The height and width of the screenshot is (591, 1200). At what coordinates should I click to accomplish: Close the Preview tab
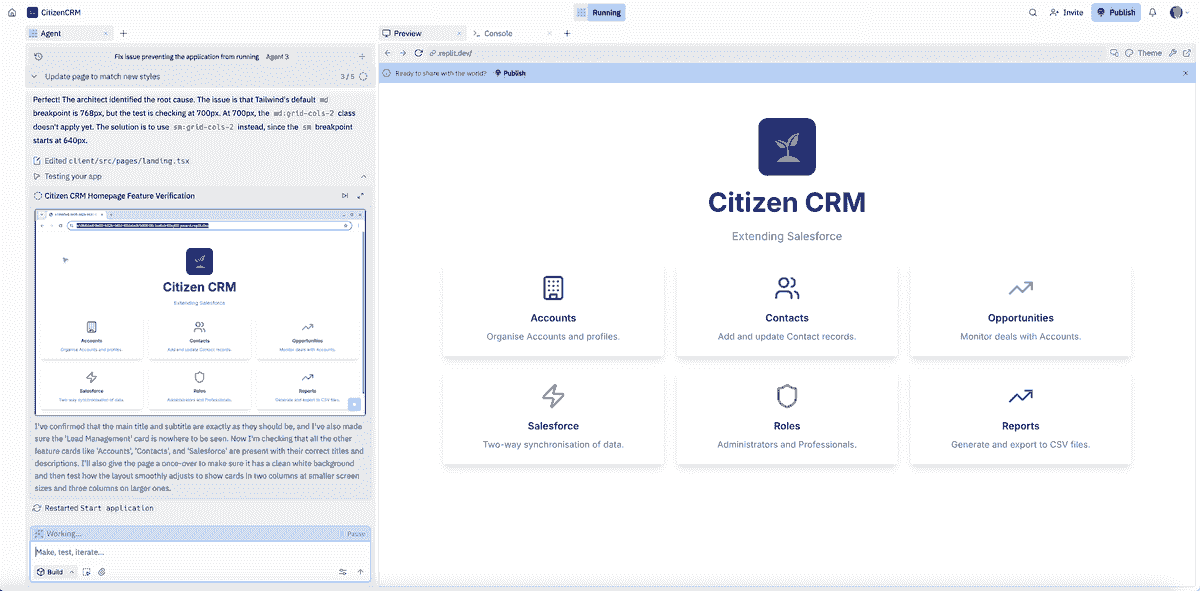tap(458, 33)
